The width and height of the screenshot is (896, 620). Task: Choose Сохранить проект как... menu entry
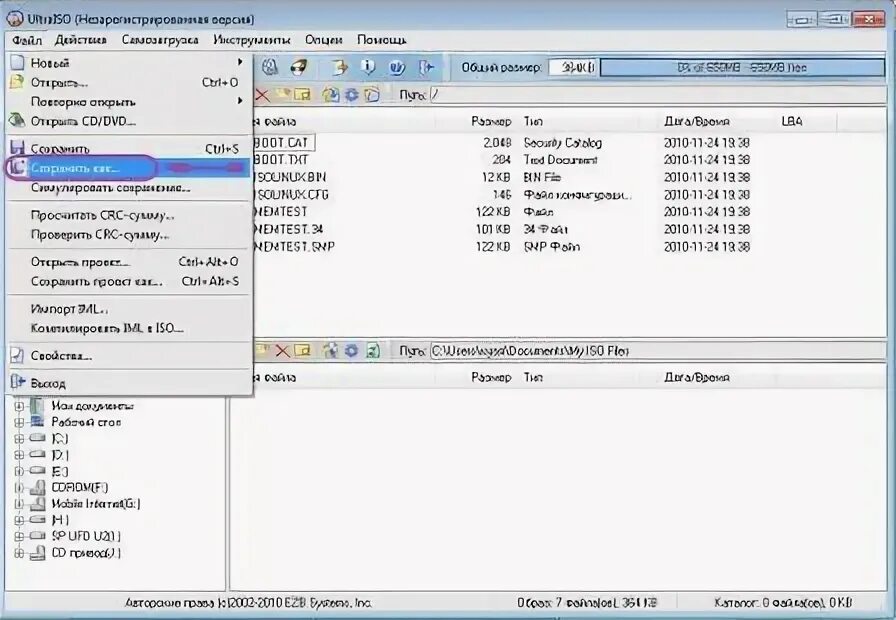[x=129, y=282]
